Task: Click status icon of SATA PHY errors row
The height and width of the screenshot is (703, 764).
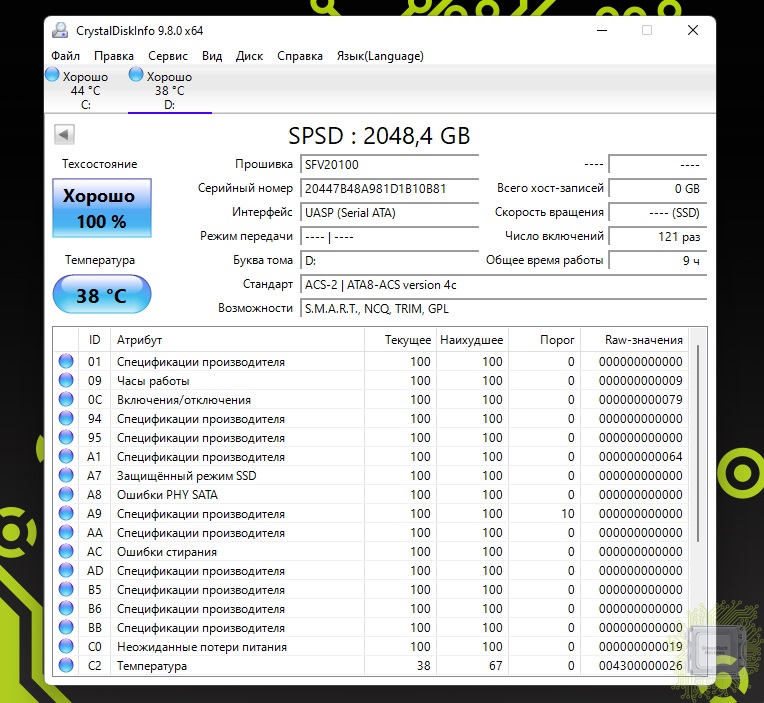Action: pos(66,495)
